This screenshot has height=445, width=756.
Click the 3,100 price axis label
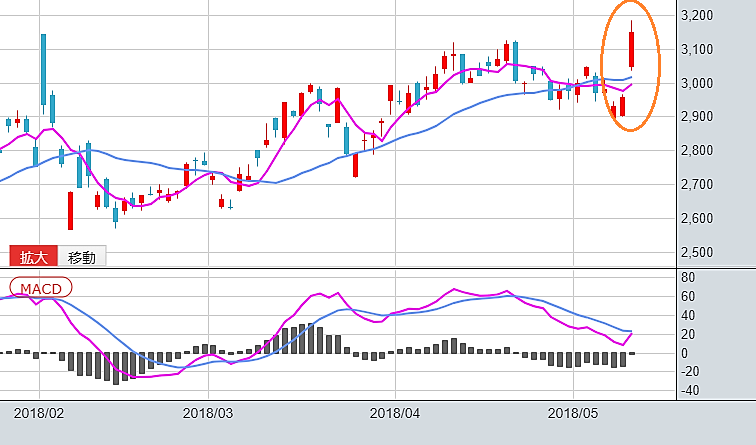(x=697, y=49)
